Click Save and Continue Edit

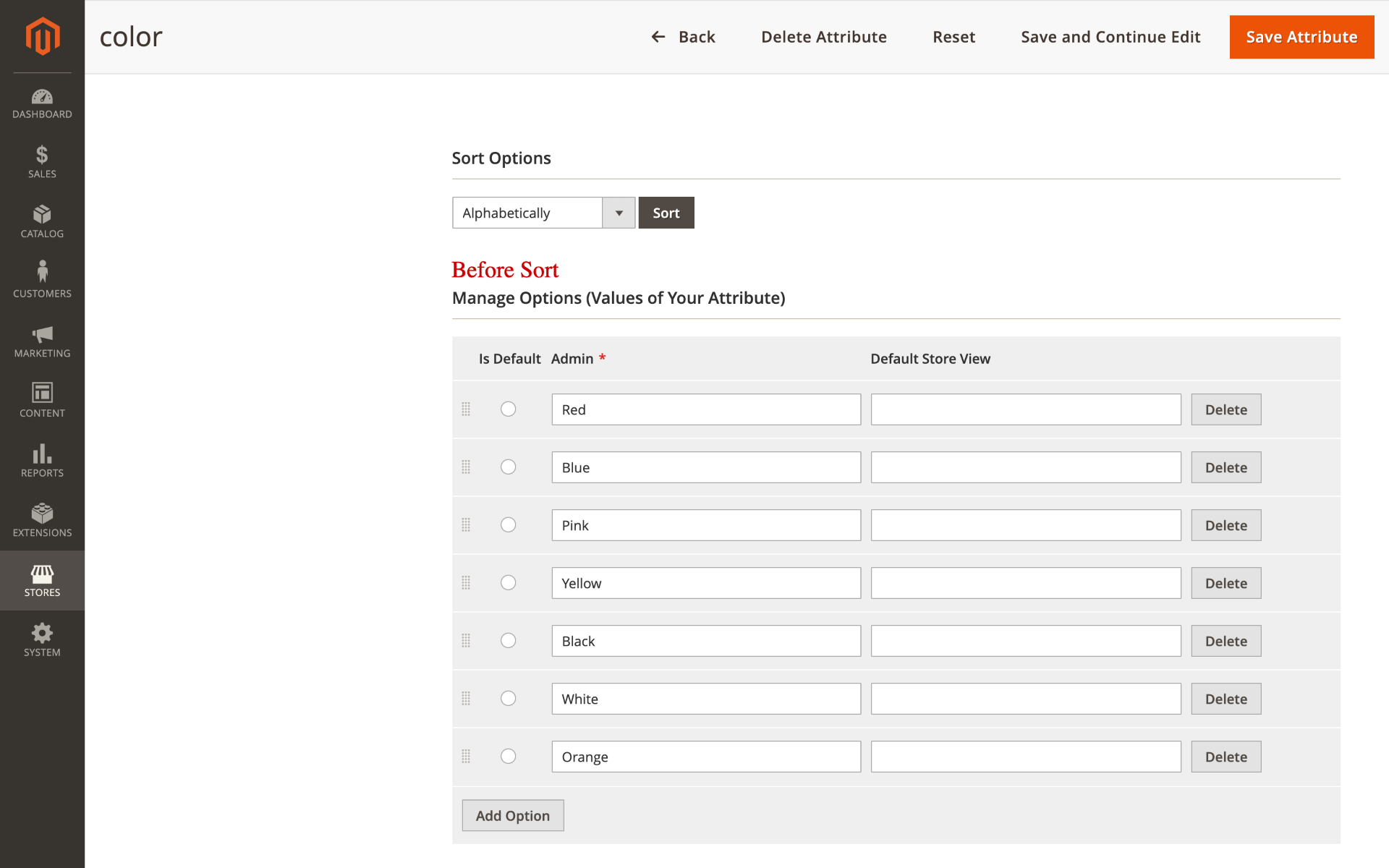(x=1110, y=37)
